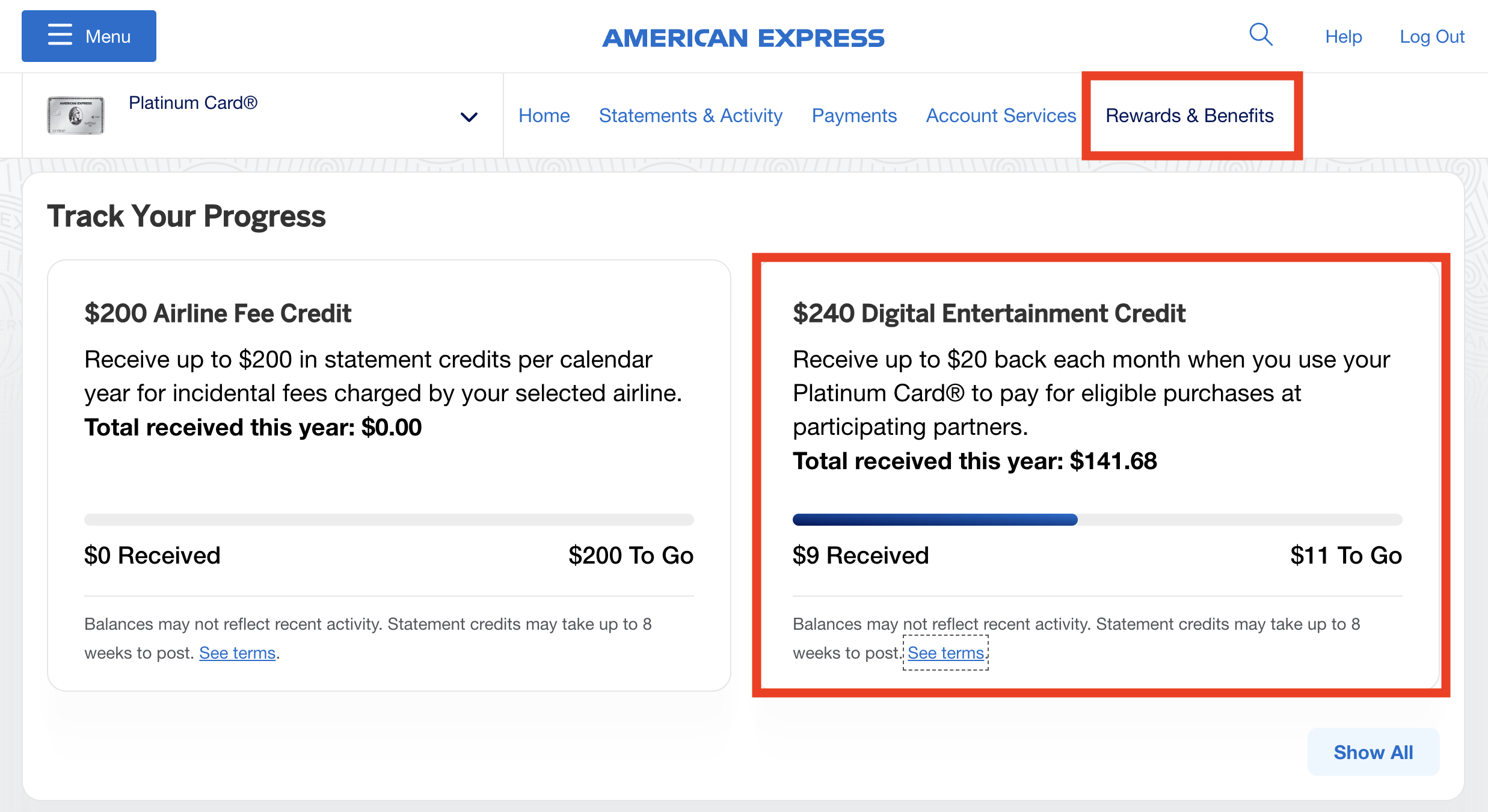Click Log Out
Viewport: 1488px width, 812px height.
1432,37
